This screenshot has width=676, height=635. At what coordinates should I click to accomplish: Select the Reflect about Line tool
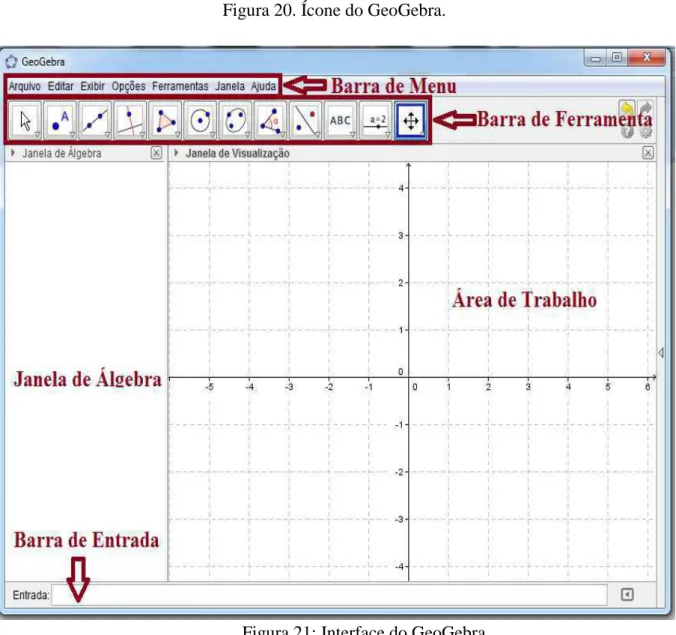coord(306,121)
